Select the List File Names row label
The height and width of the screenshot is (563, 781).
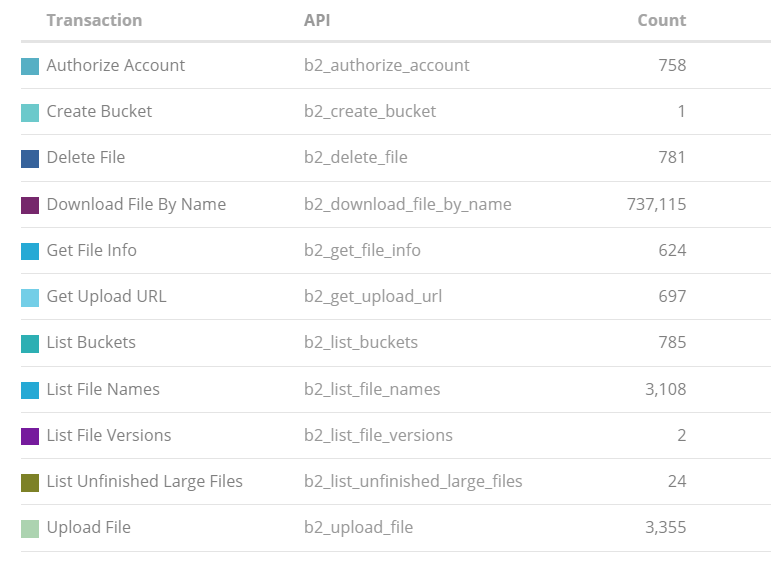pos(103,389)
